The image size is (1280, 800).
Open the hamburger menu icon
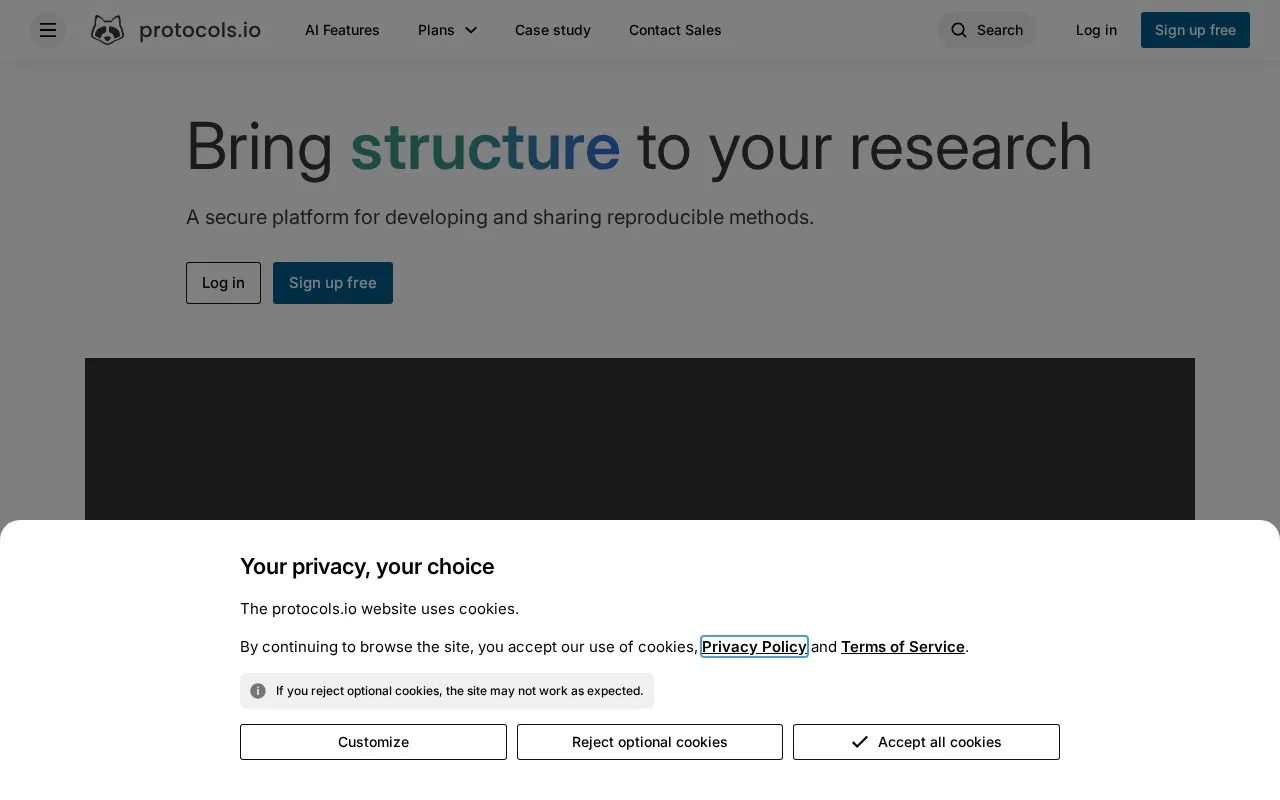pyautogui.click(x=48, y=30)
